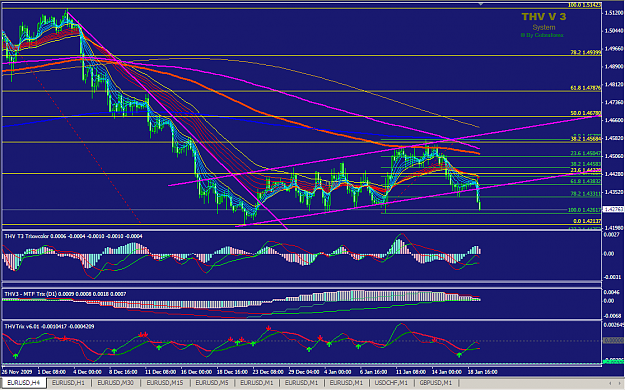Select the EURUSD,M30 chart tab
The image size is (625, 390).
click(116, 383)
